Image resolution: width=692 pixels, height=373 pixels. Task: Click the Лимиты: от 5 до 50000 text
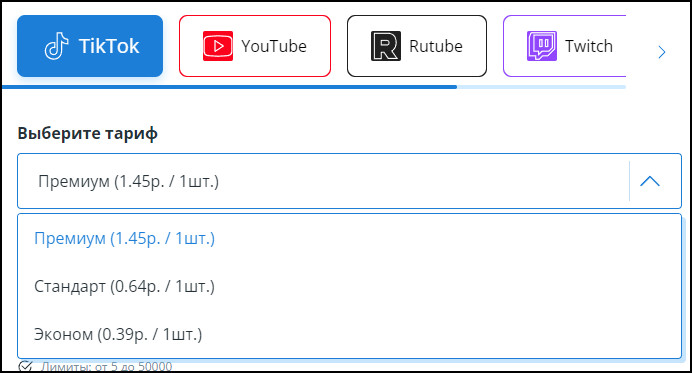pyautogui.click(x=106, y=366)
